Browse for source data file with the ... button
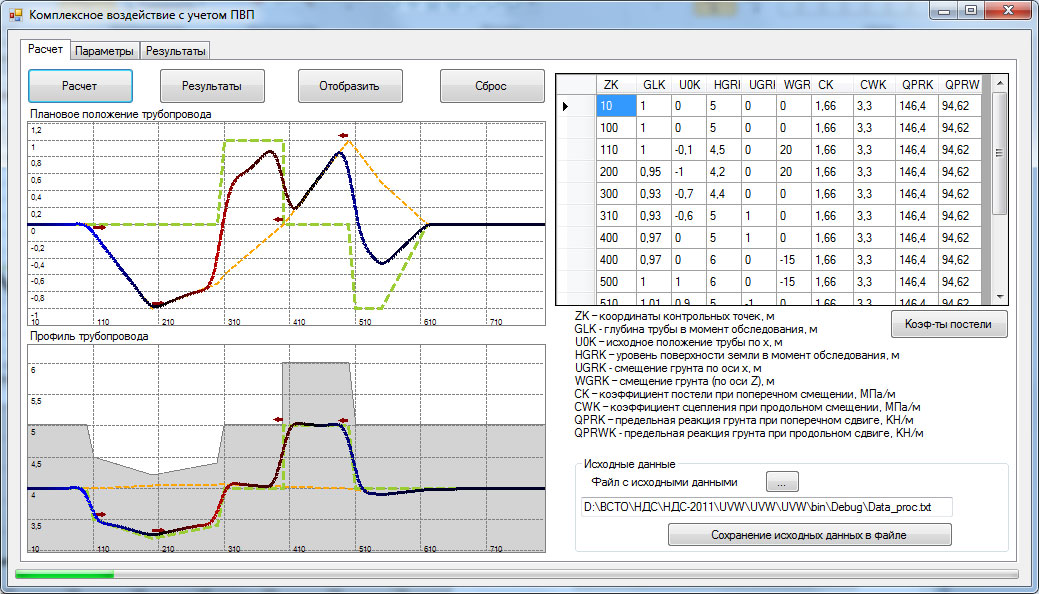This screenshot has height=594, width=1039. (783, 482)
